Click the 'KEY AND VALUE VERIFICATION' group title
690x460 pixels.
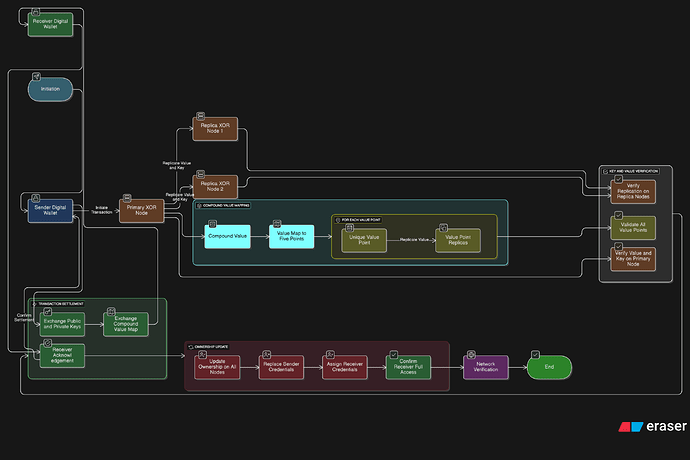coord(633,171)
